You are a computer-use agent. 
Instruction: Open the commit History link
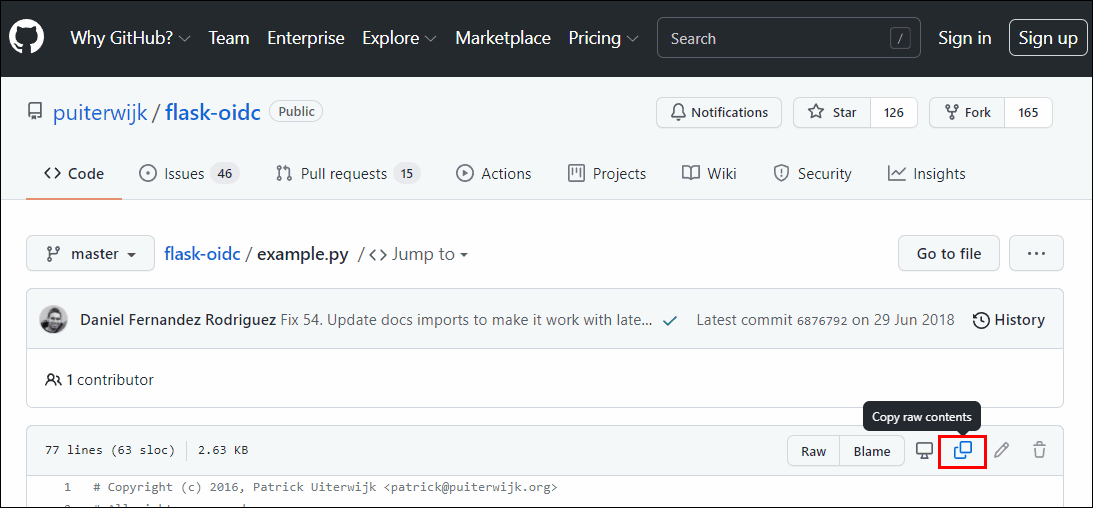[1008, 320]
